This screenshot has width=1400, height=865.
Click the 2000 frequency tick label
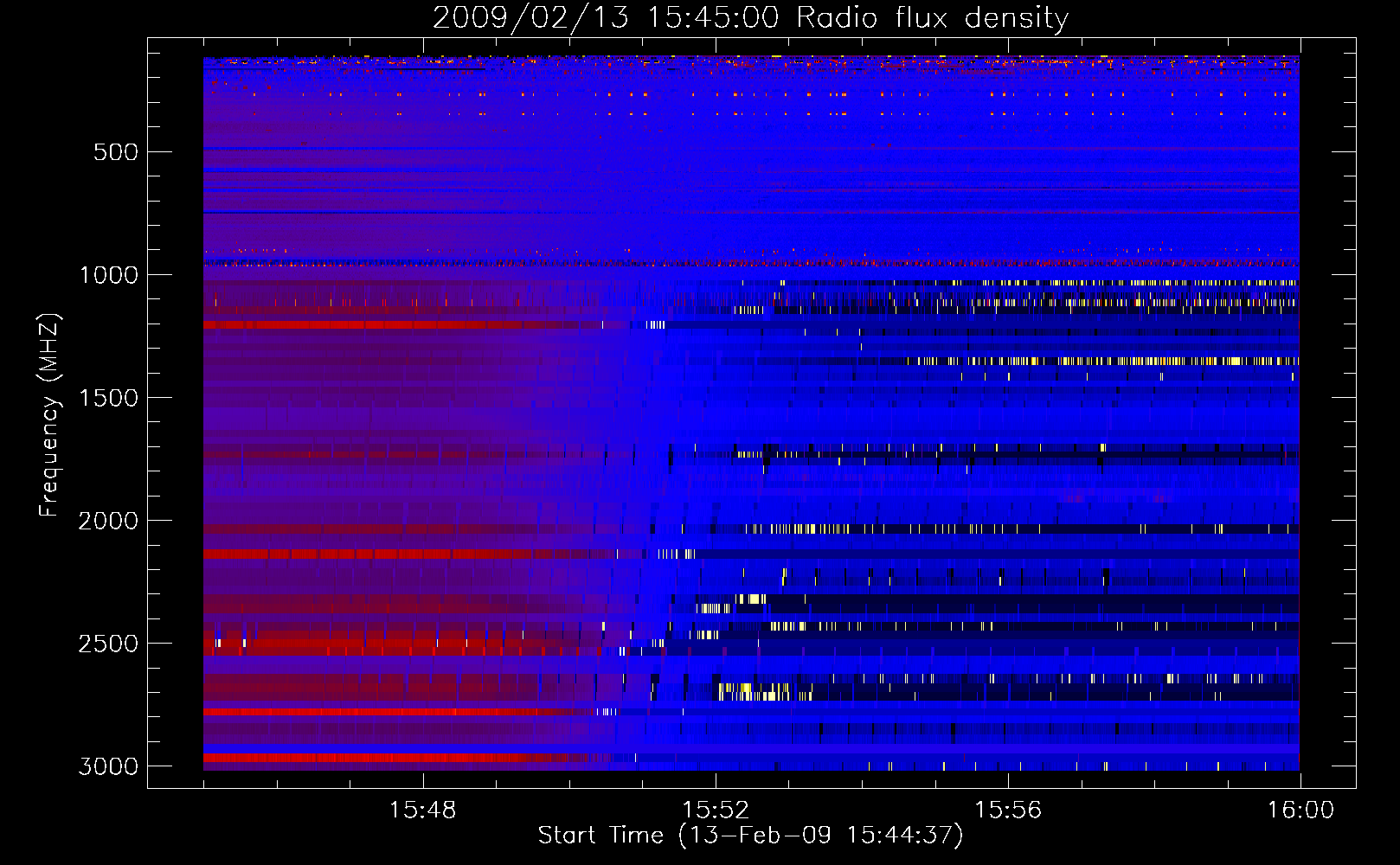tap(108, 521)
